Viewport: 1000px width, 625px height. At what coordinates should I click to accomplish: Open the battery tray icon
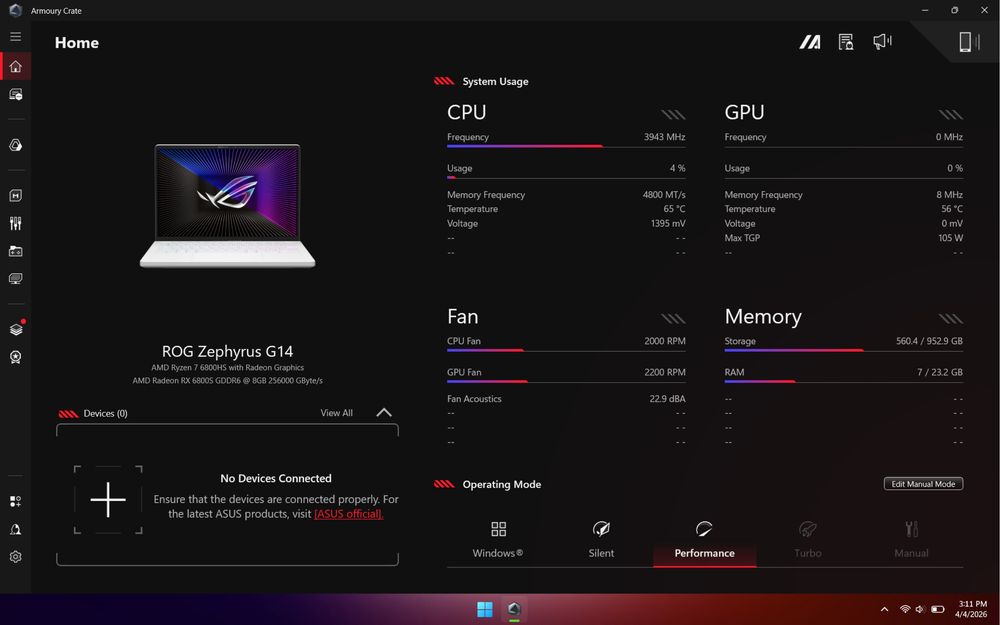coord(938,609)
